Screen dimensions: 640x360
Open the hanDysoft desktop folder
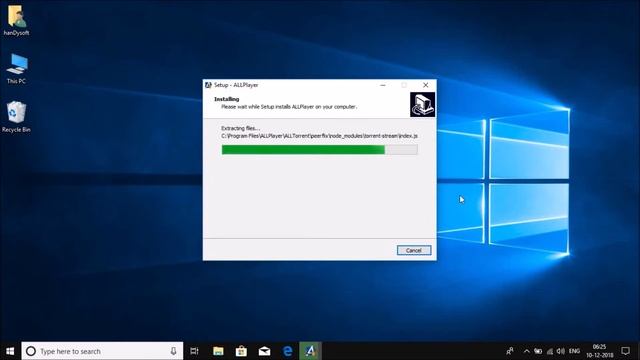16,20
